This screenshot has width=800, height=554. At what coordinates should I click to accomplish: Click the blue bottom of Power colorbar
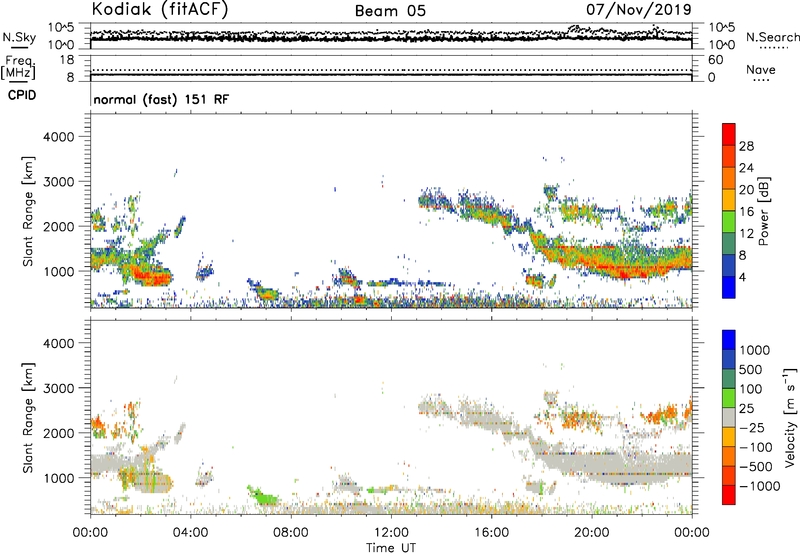click(729, 287)
